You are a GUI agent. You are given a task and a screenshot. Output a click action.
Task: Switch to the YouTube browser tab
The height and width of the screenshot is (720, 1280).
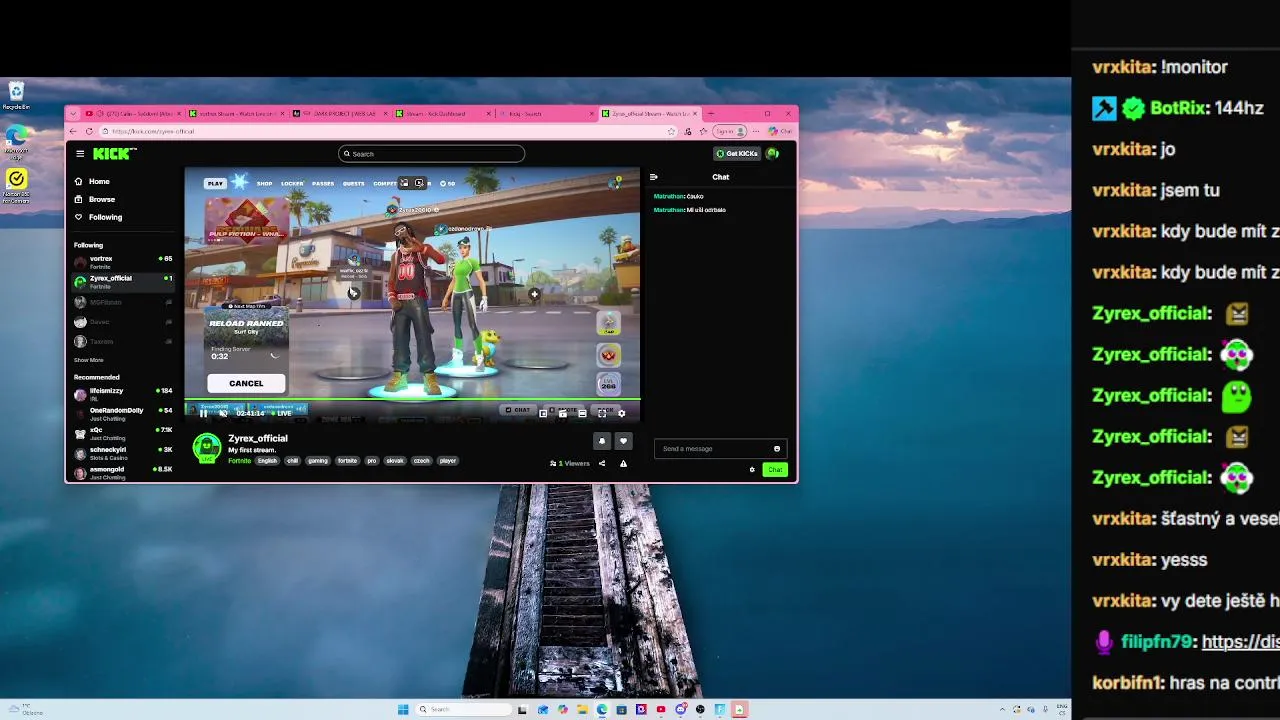tap(132, 113)
